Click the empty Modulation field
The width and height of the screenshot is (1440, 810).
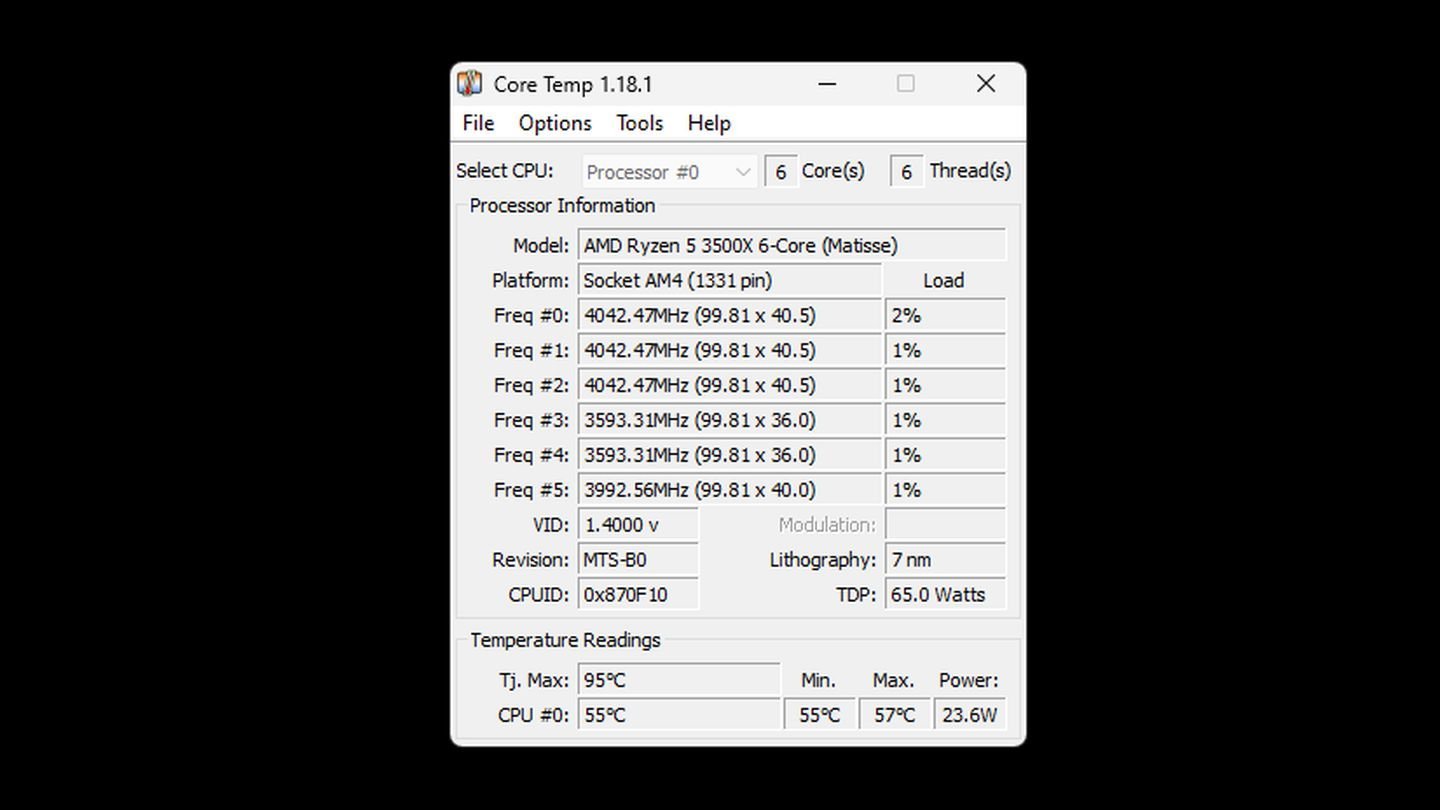point(945,525)
